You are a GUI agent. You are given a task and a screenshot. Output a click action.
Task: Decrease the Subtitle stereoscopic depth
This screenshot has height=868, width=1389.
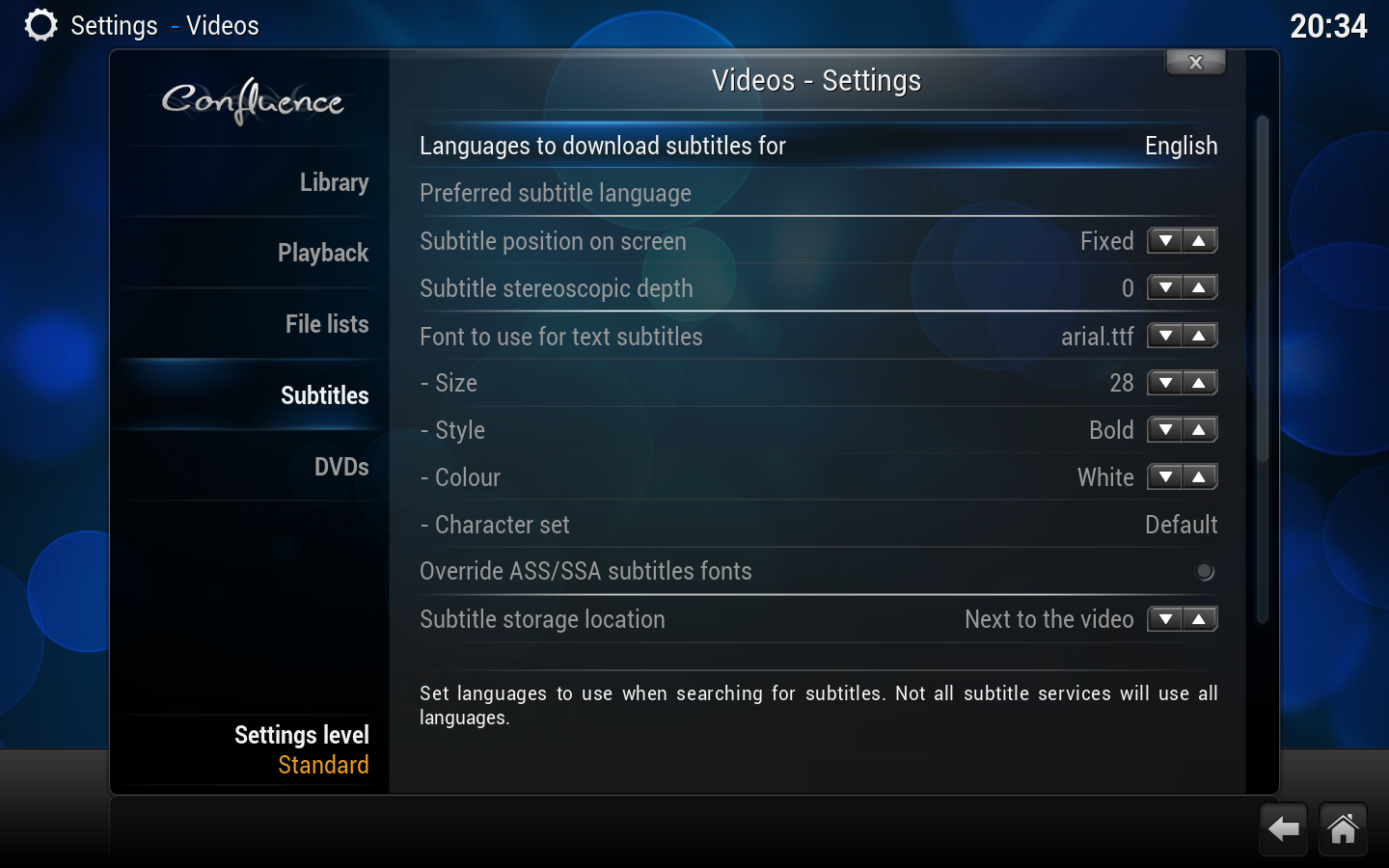tap(1165, 287)
